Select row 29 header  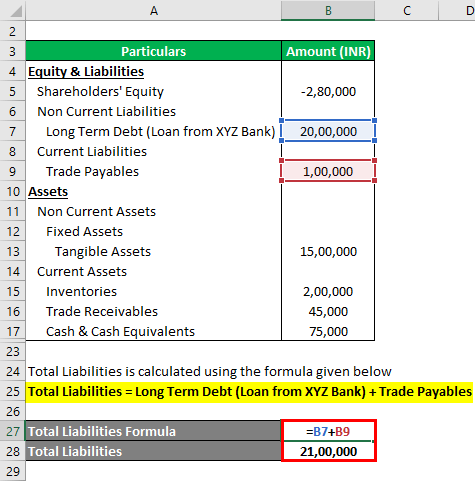(x=13, y=471)
